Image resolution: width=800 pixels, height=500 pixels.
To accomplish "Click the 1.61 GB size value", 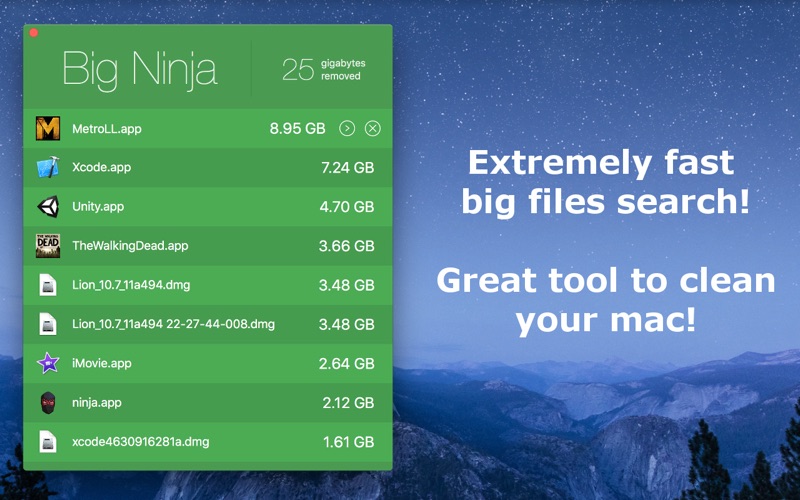I will coord(348,442).
